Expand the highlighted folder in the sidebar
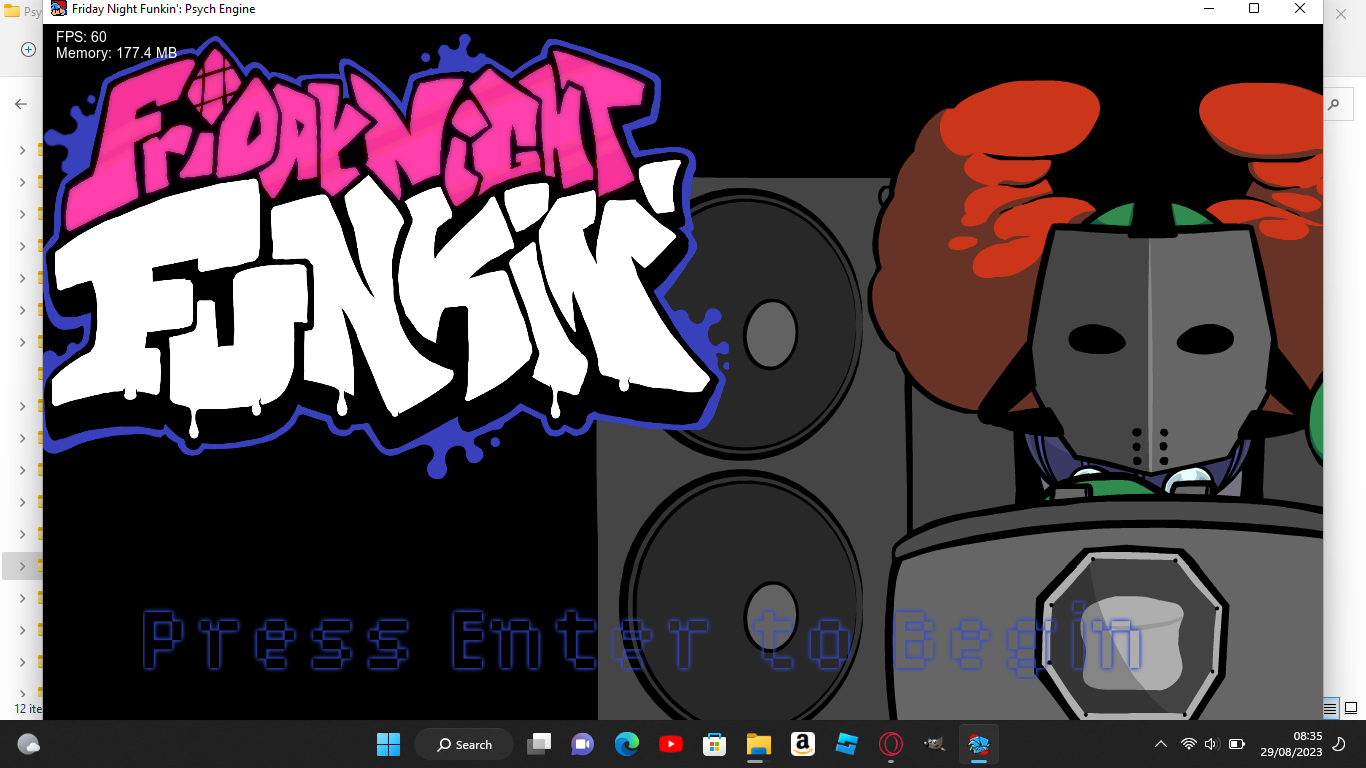The width and height of the screenshot is (1366, 768). [x=22, y=565]
